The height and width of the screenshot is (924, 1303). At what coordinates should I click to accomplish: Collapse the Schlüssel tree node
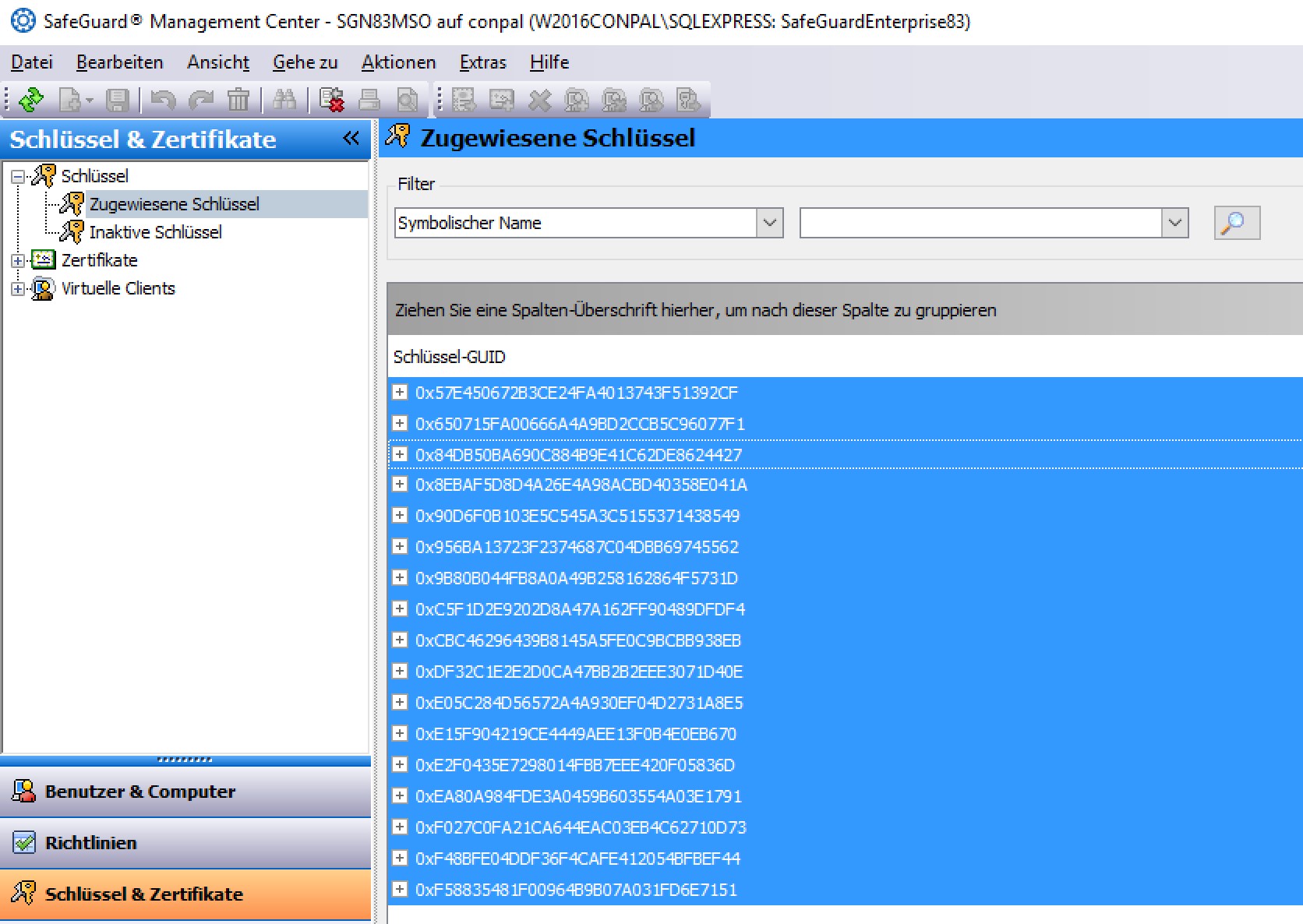[18, 177]
